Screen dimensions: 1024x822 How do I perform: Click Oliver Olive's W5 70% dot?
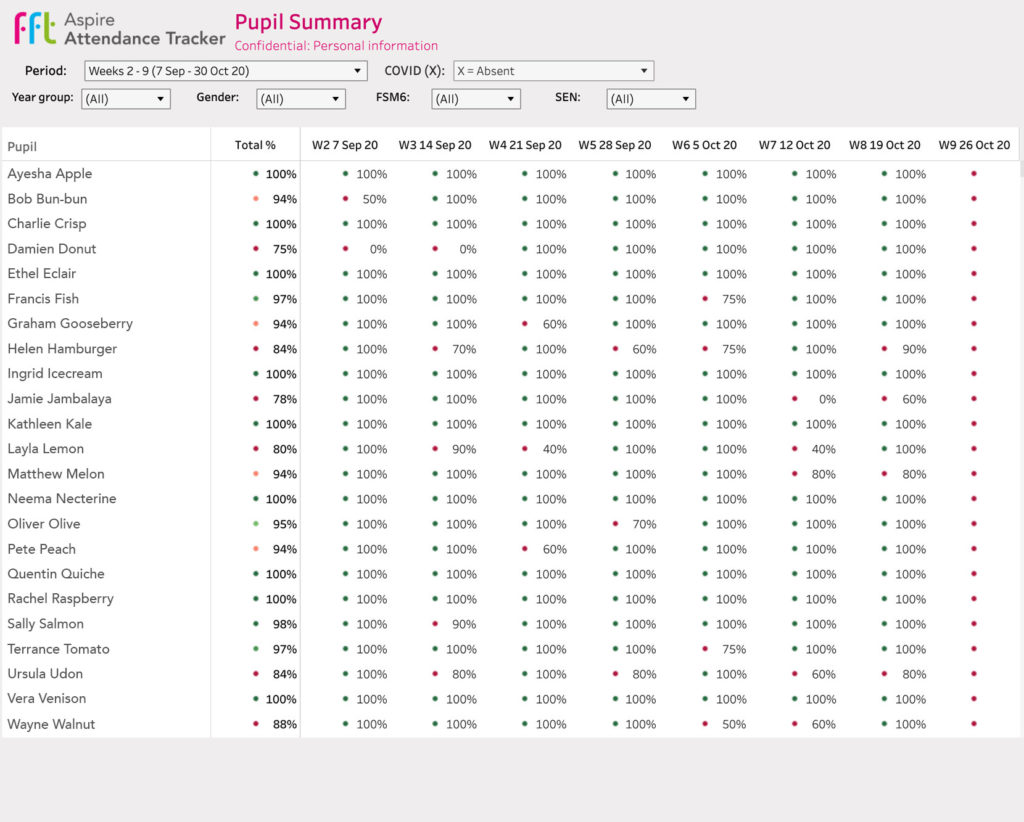coord(615,524)
